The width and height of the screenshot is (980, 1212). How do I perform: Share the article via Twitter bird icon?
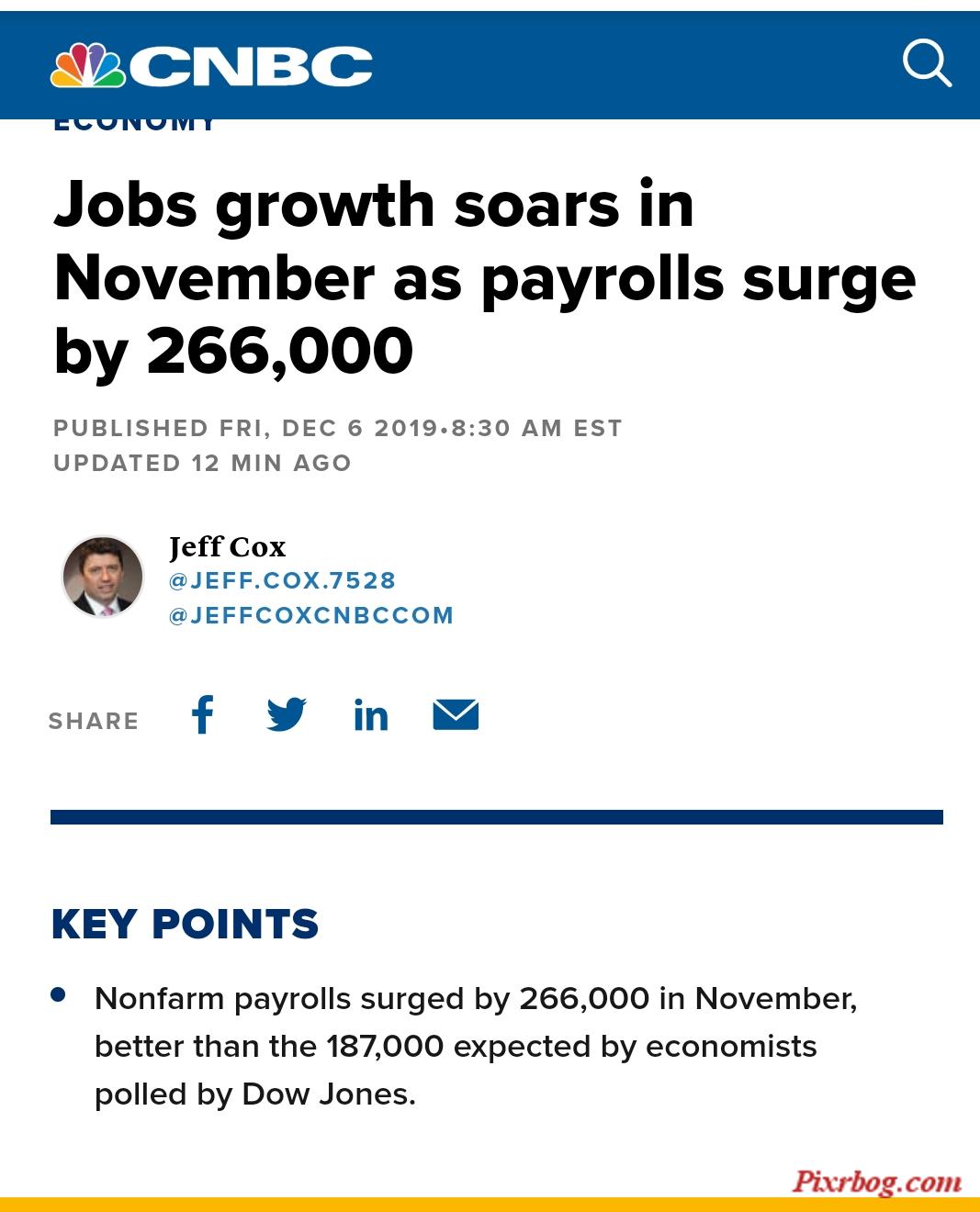[287, 714]
